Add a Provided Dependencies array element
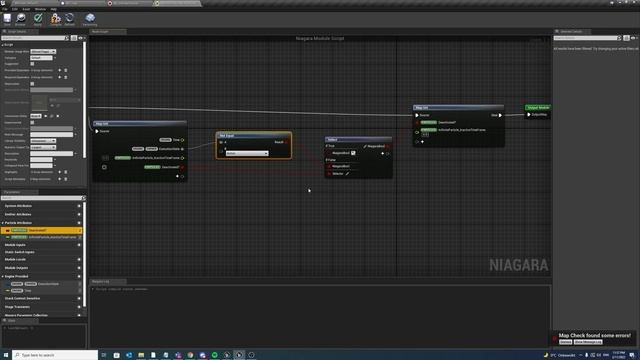 pos(60,70)
